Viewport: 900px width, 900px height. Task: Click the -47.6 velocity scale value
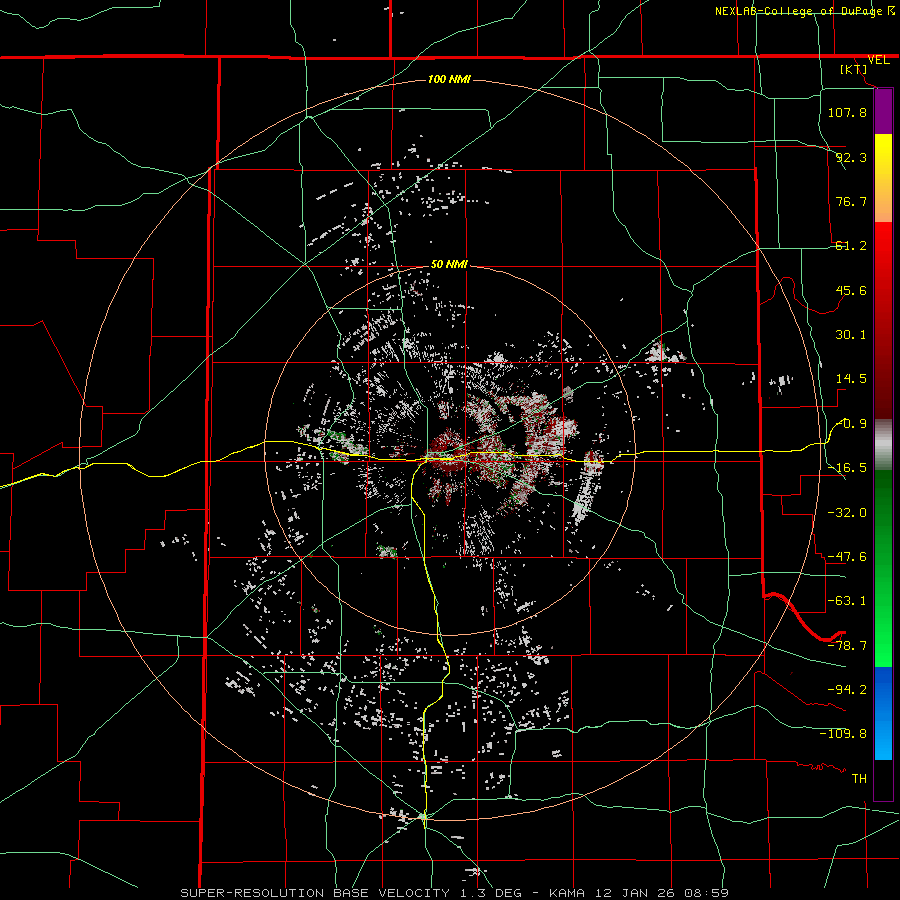click(x=847, y=557)
